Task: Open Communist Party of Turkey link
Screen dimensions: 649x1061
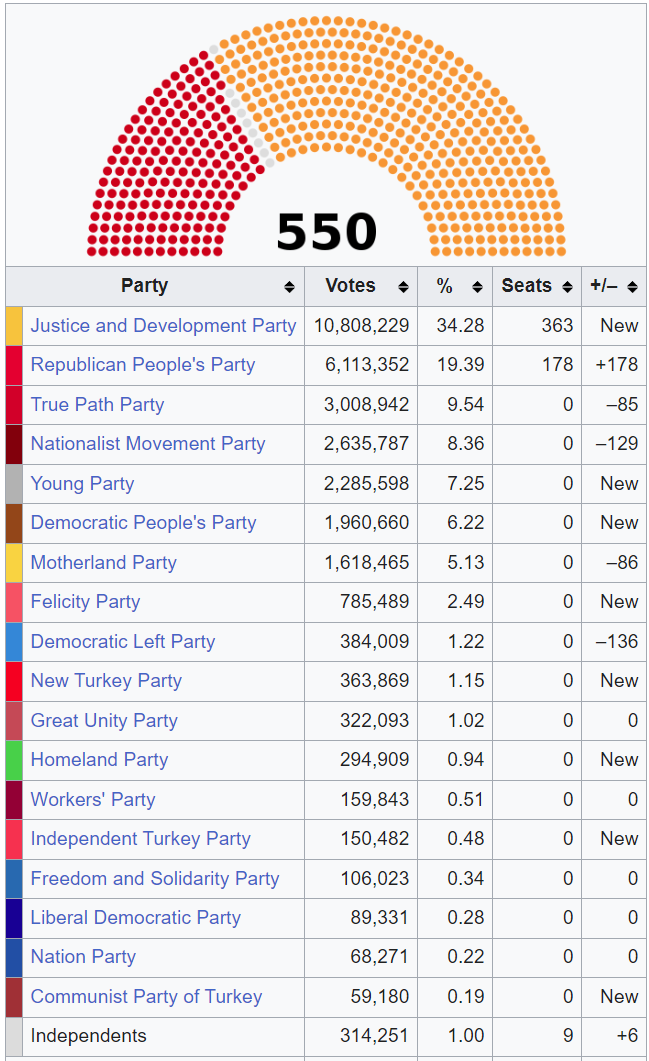Action: click(x=146, y=997)
